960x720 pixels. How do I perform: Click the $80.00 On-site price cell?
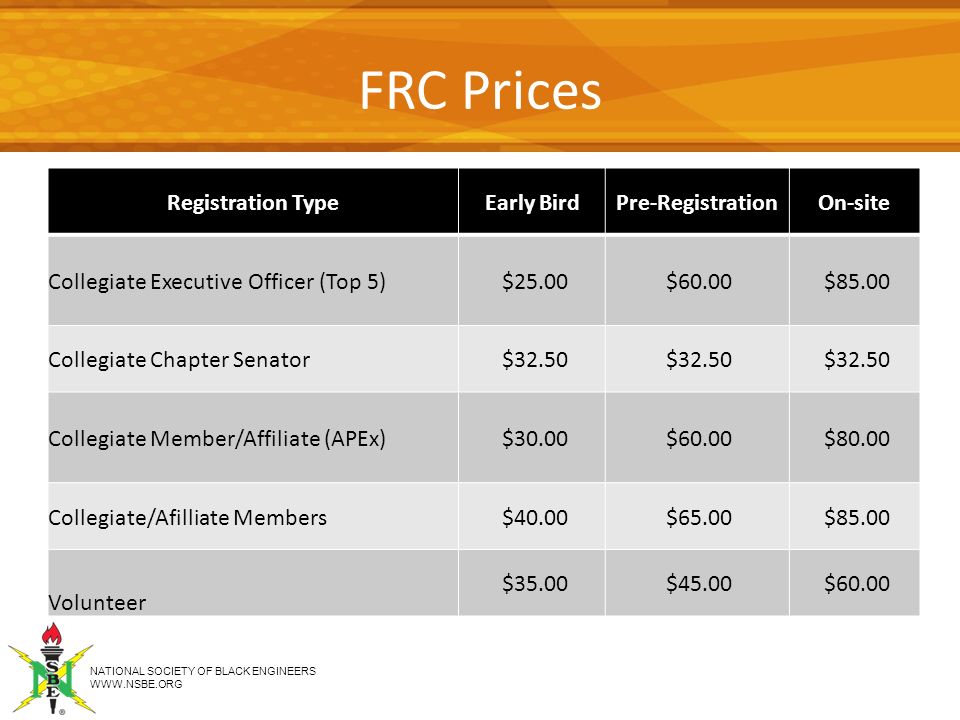(855, 438)
